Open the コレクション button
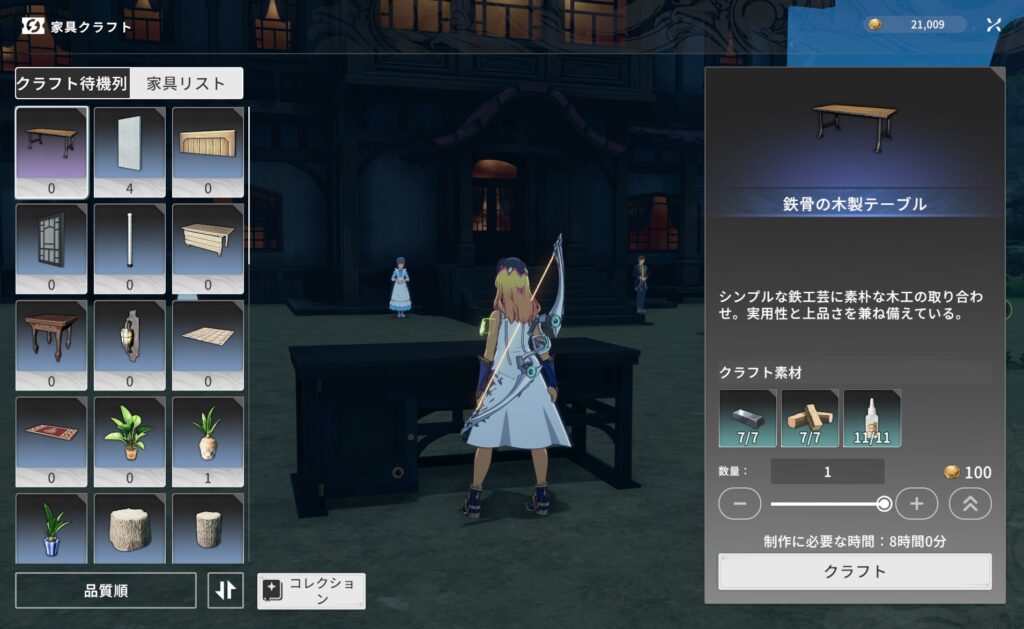Image resolution: width=1024 pixels, height=629 pixels. (x=311, y=591)
